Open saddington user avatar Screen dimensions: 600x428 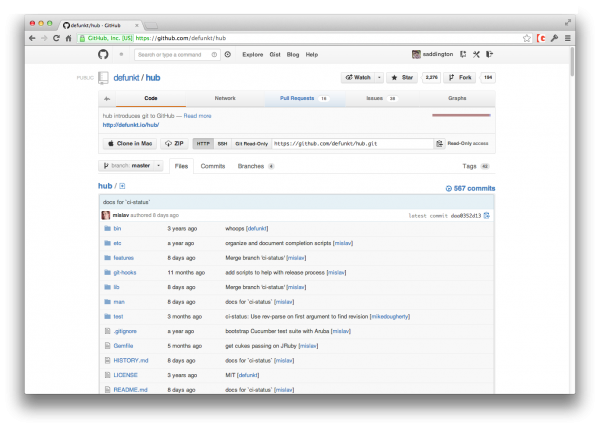[416, 54]
